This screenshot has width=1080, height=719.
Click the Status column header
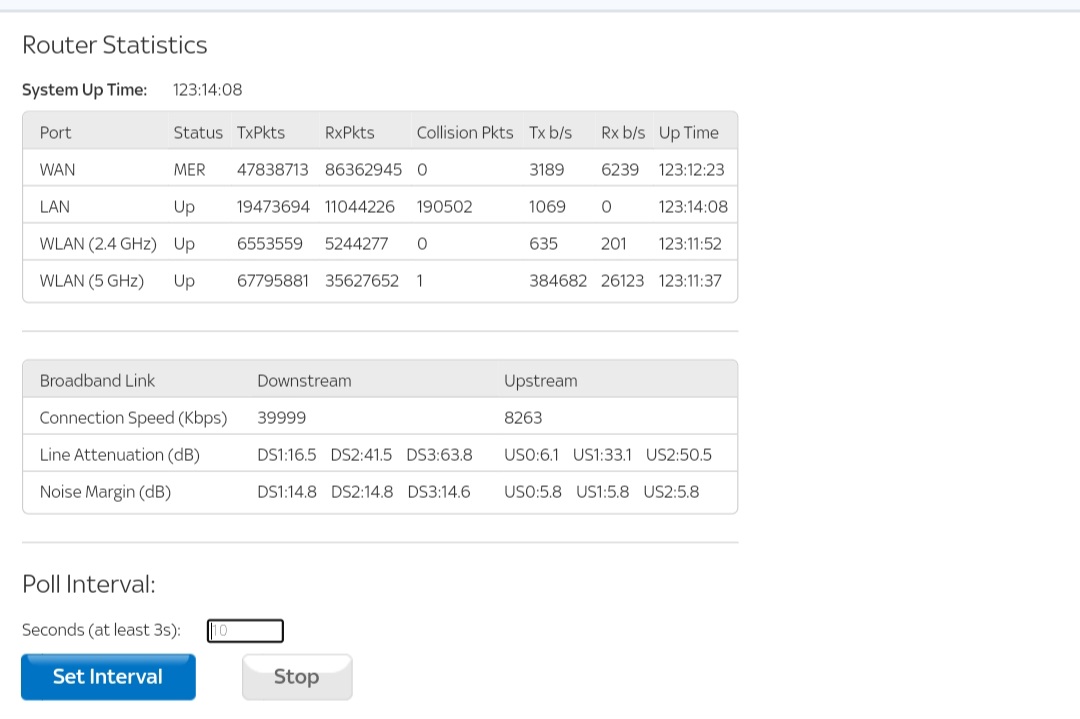(x=198, y=132)
